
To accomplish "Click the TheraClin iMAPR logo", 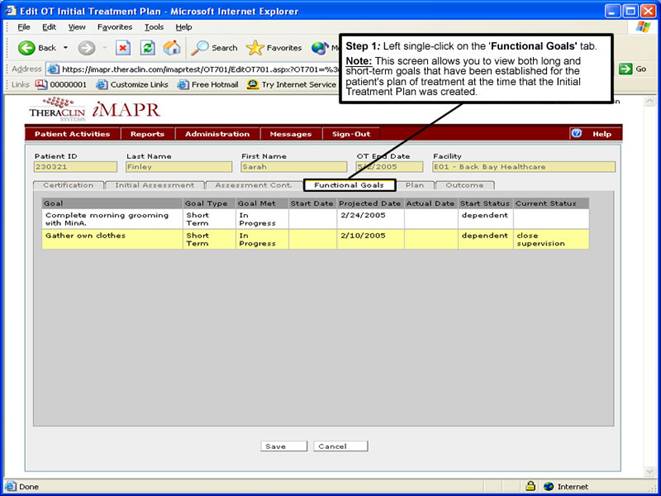I will pyautogui.click(x=88, y=109).
